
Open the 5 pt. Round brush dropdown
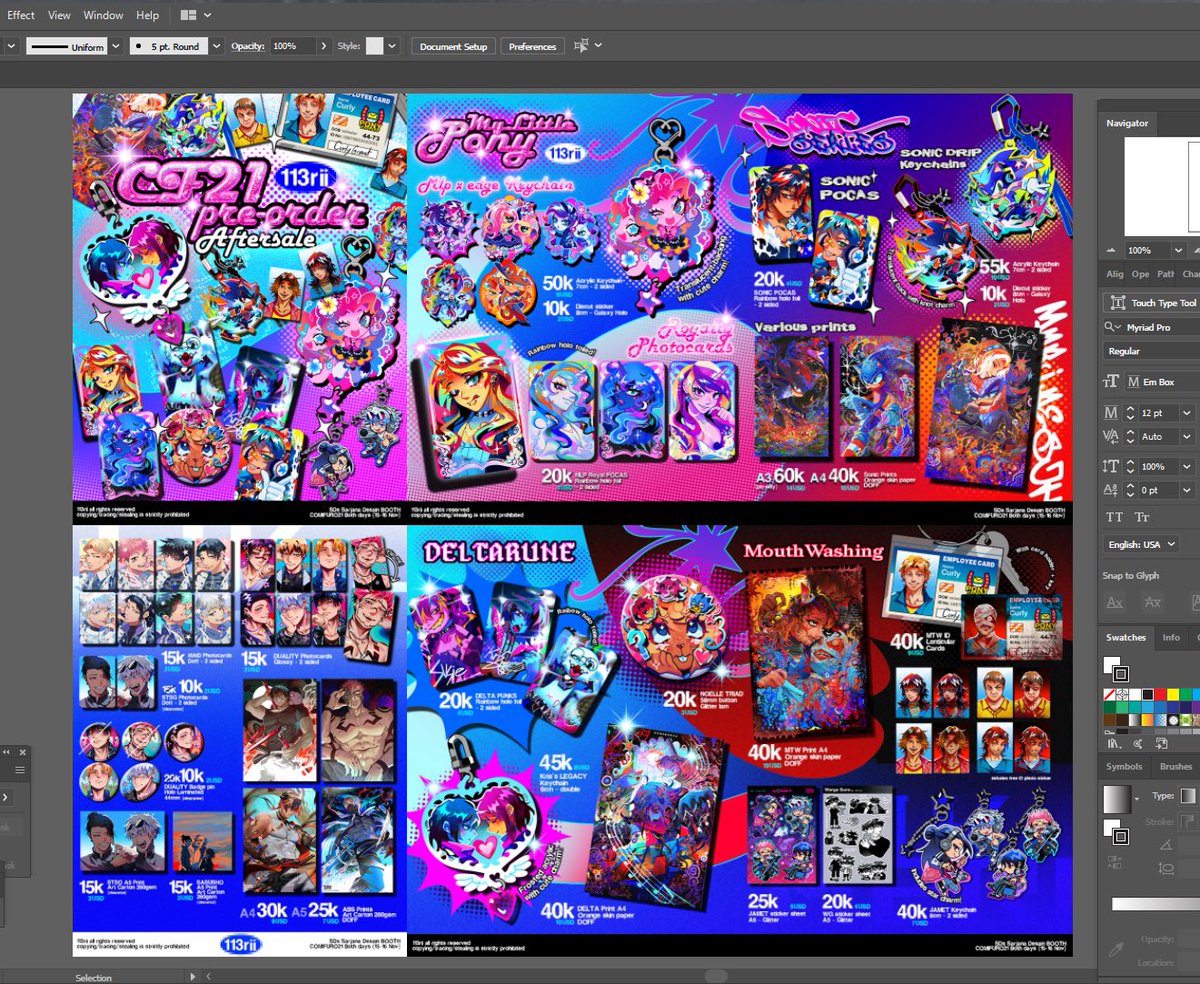pos(216,46)
